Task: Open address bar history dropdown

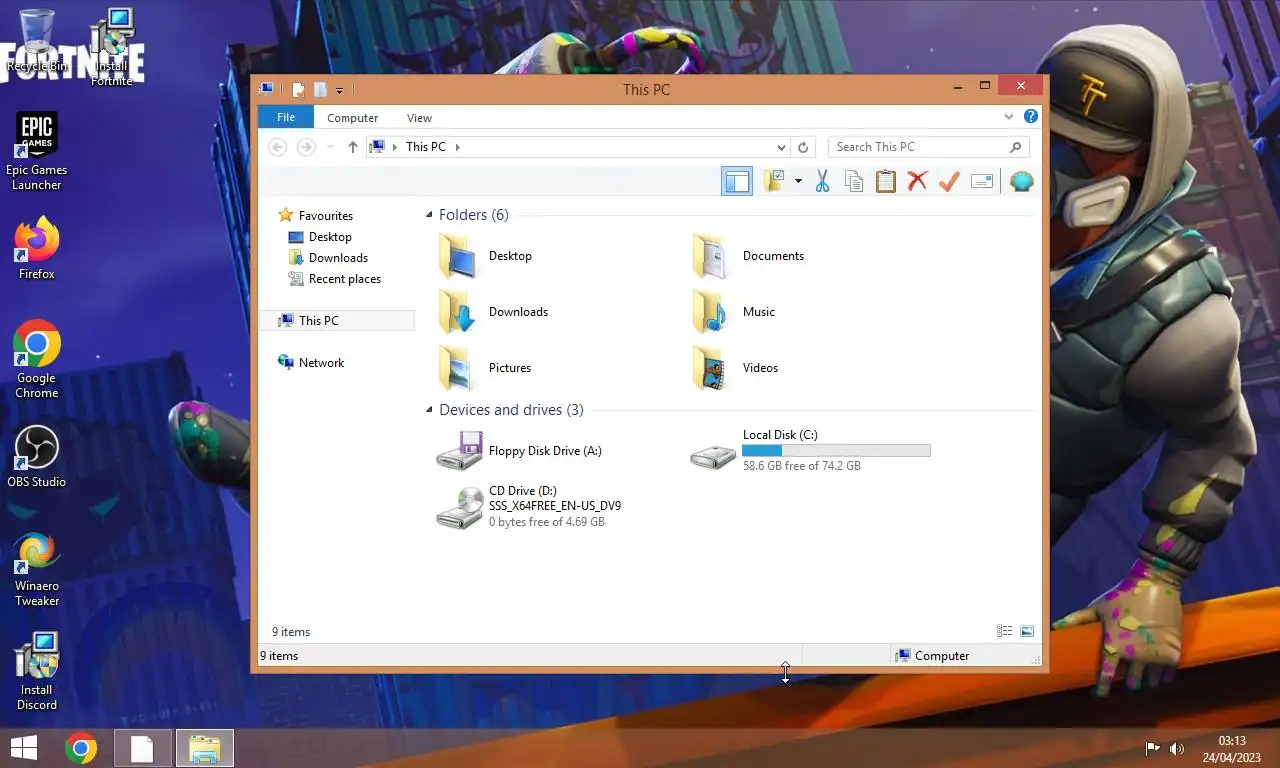Action: 781,147
